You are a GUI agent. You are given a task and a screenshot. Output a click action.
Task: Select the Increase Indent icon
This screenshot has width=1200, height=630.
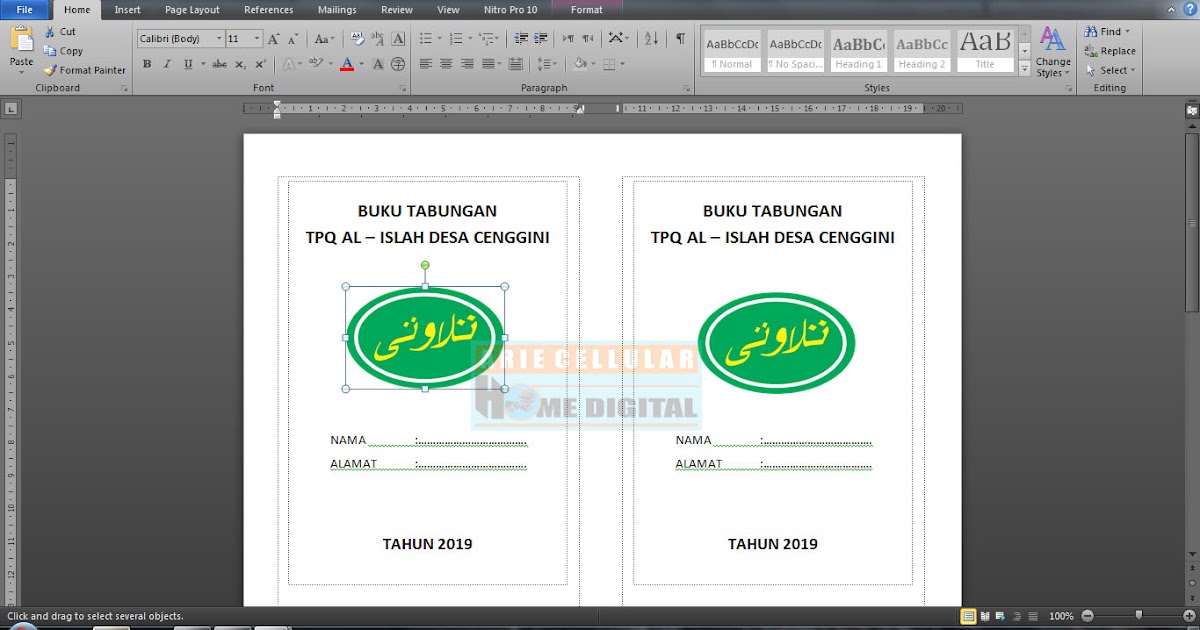541,39
